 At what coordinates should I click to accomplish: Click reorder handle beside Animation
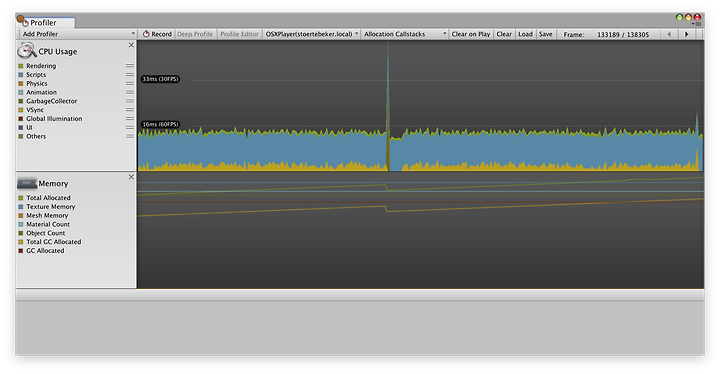[130, 92]
